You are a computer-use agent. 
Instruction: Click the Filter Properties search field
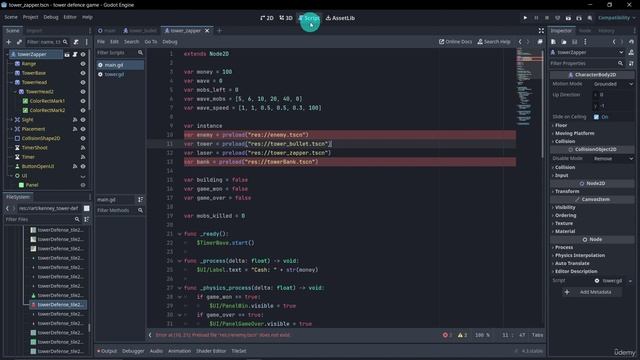[x=587, y=63]
